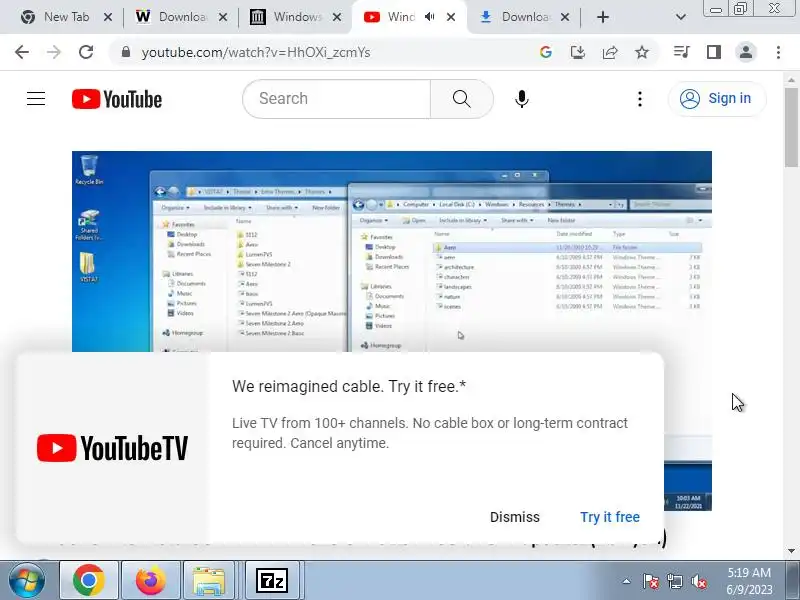Share this page from address bar
The image size is (800, 600).
tap(610, 52)
